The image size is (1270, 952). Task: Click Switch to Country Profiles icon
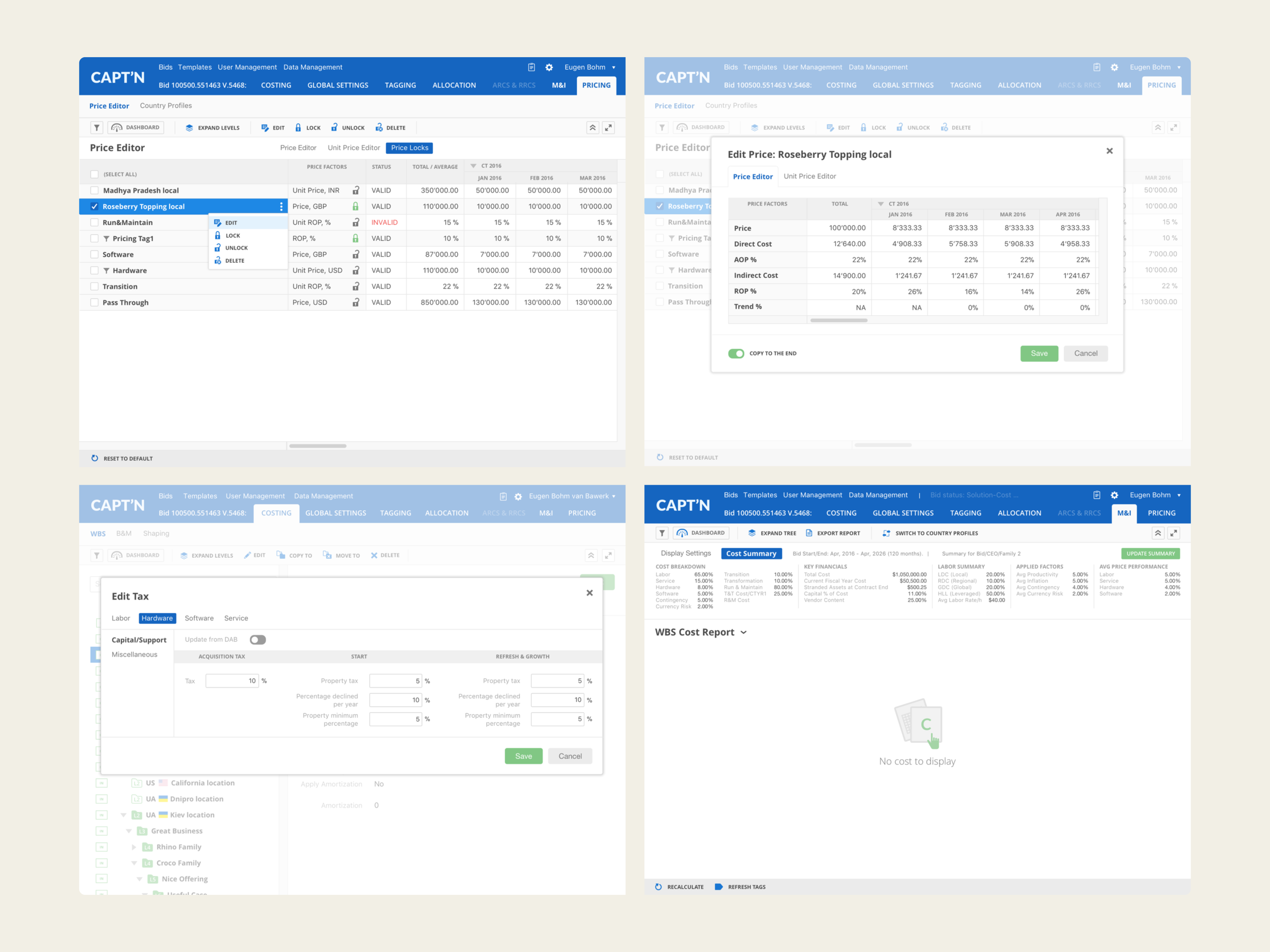pos(886,533)
